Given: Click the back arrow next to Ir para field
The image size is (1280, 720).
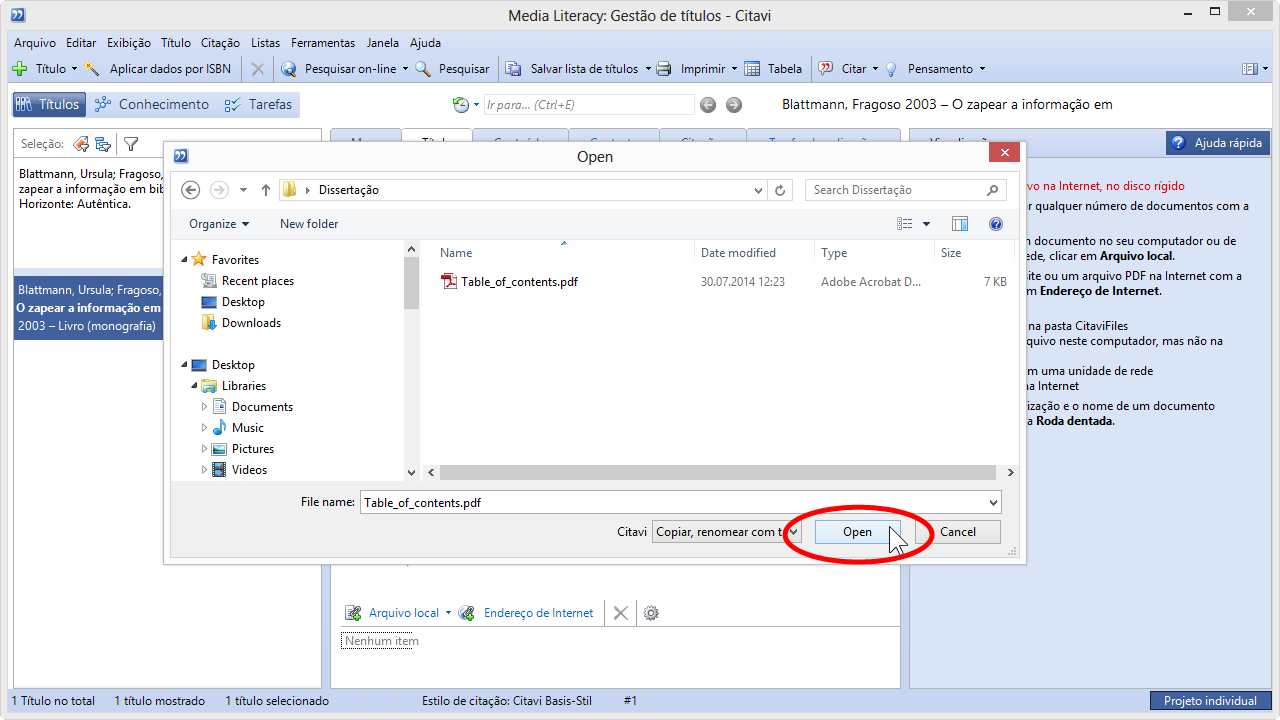Looking at the screenshot, I should (708, 105).
